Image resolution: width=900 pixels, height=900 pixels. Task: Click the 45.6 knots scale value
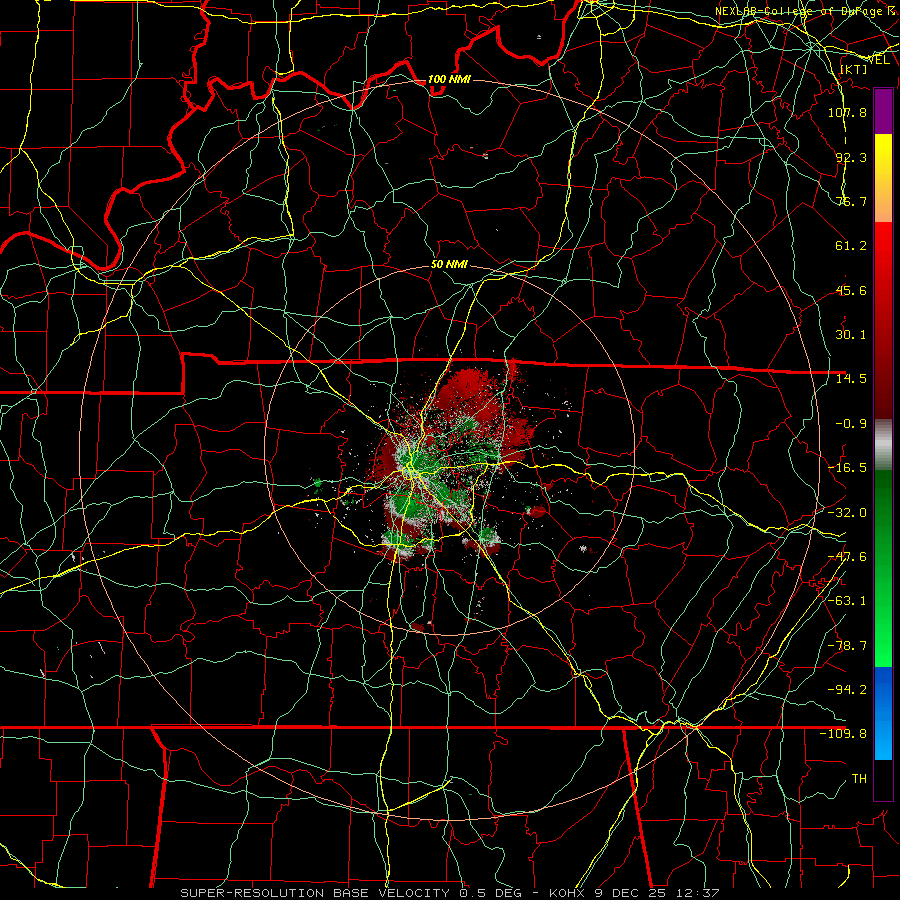pos(851,290)
